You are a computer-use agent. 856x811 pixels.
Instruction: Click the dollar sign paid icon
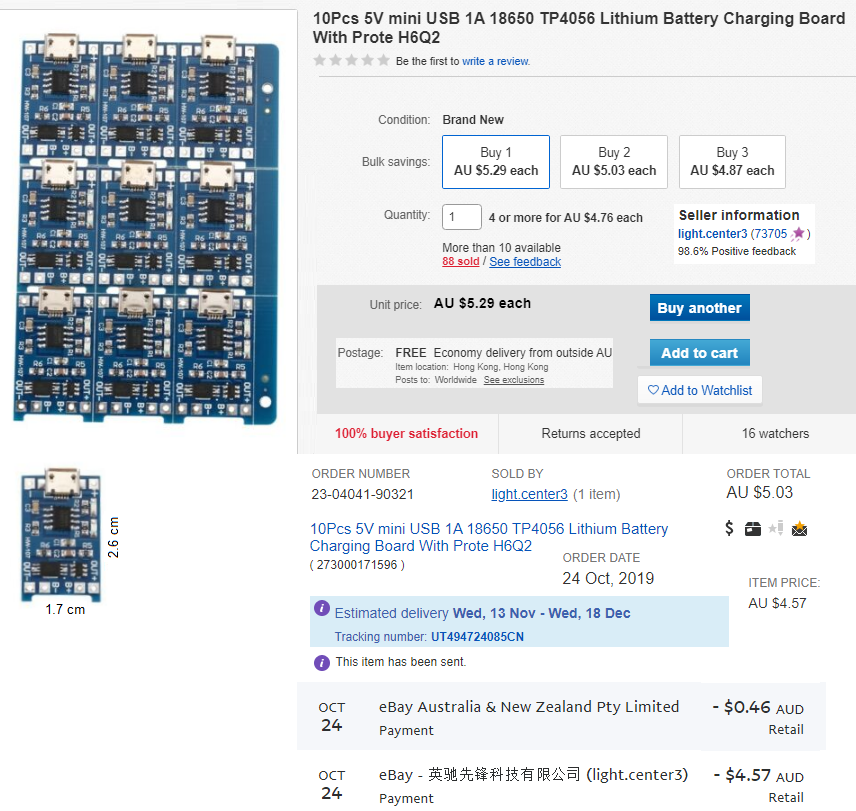point(730,529)
